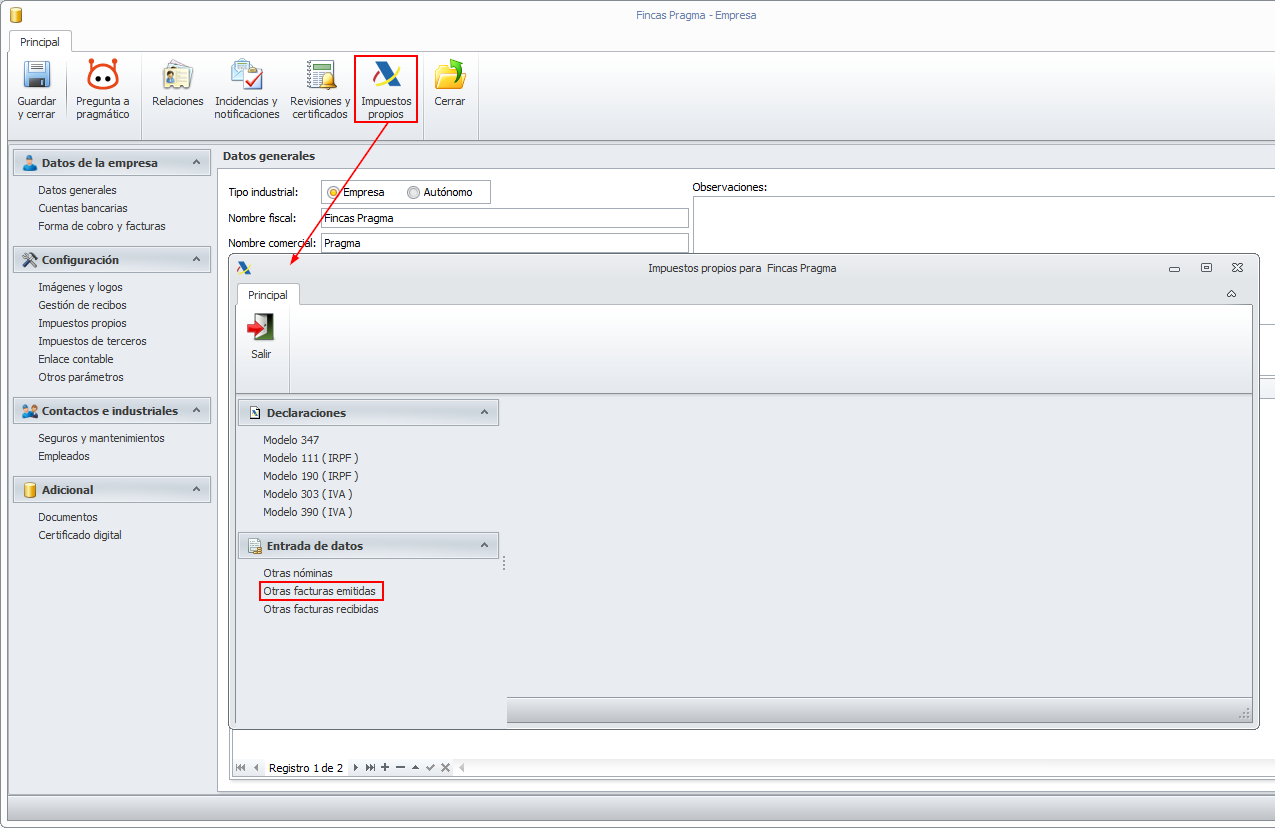The width and height of the screenshot is (1275, 828).
Task: Go to first record in navigator
Action: click(240, 768)
